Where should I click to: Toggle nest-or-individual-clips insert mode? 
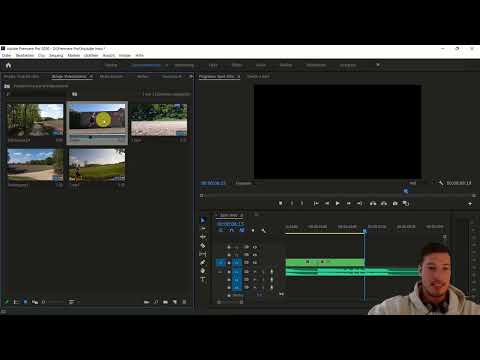(x=221, y=230)
